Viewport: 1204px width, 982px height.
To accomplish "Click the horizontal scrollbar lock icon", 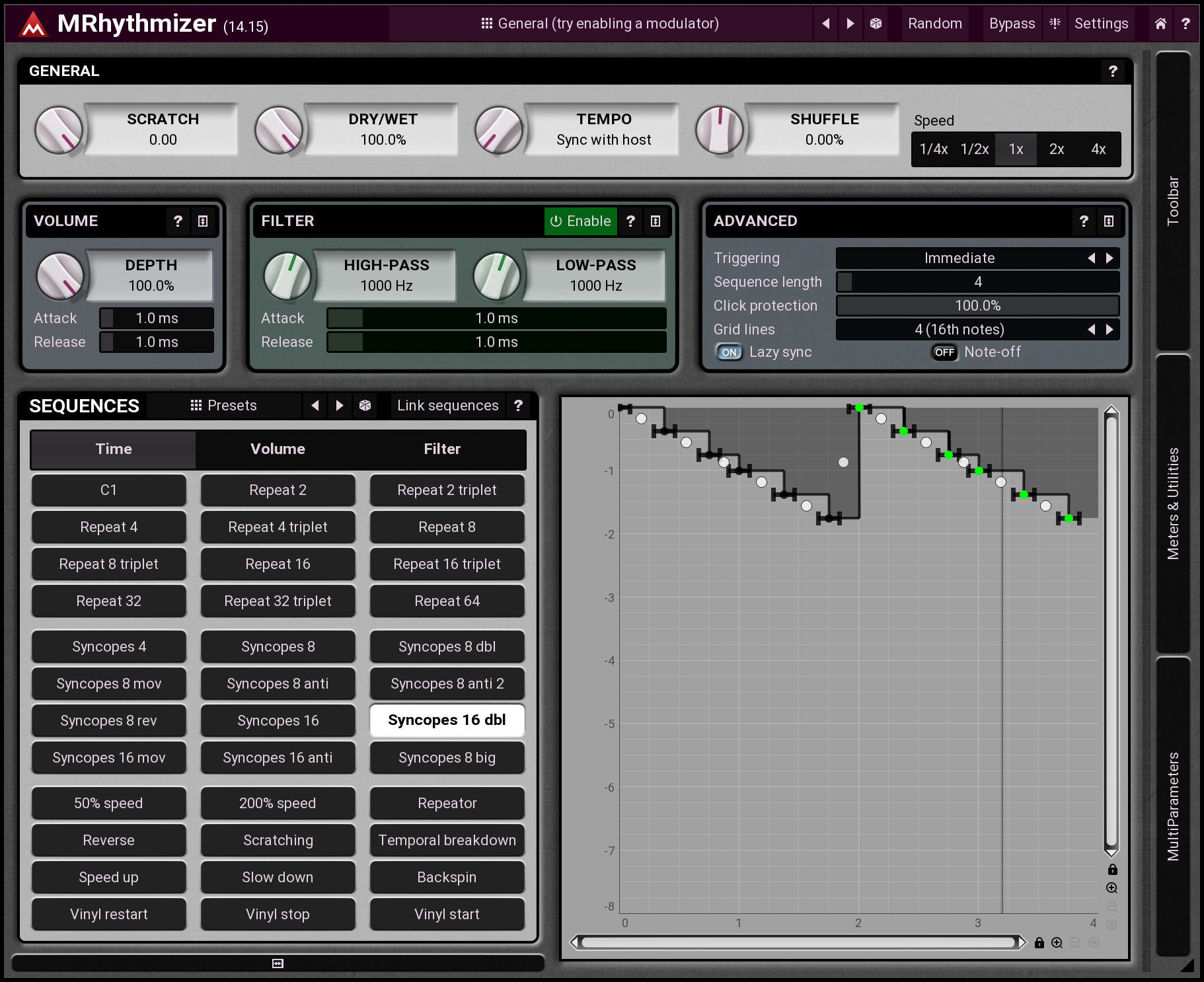I will pyautogui.click(x=1039, y=943).
